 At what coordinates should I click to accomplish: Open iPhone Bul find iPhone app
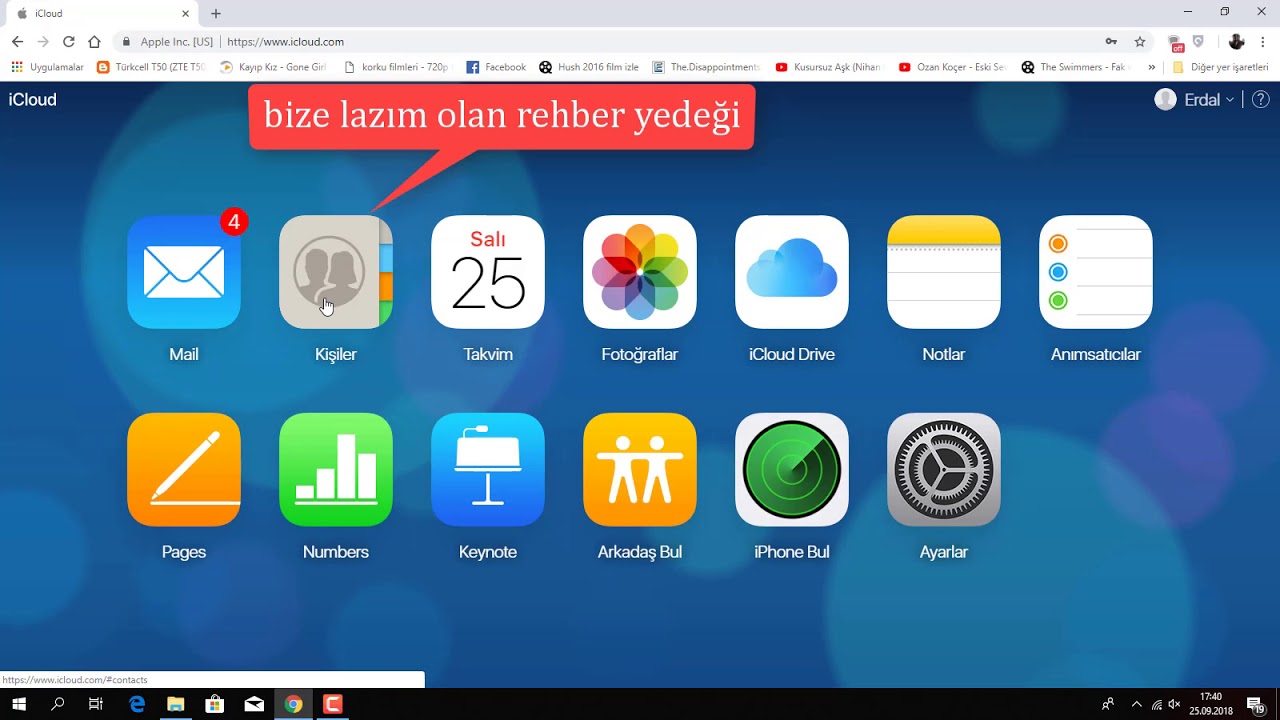coord(792,470)
